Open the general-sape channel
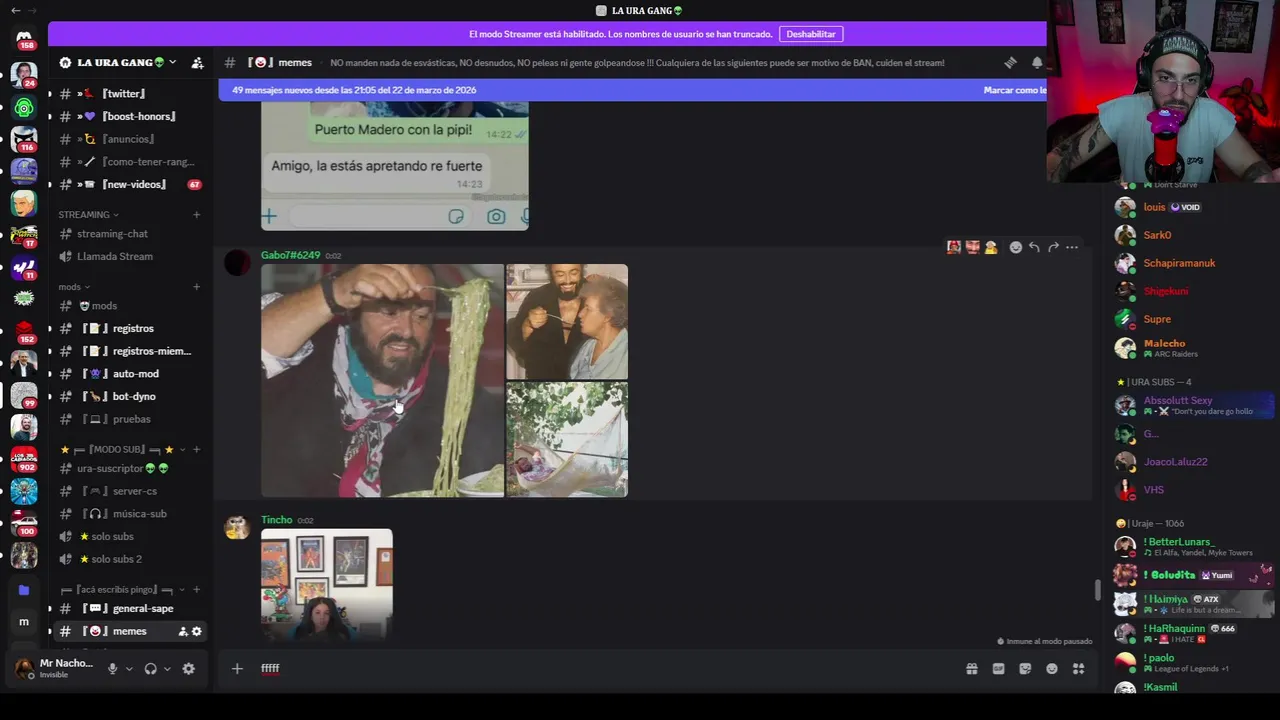 point(130,608)
